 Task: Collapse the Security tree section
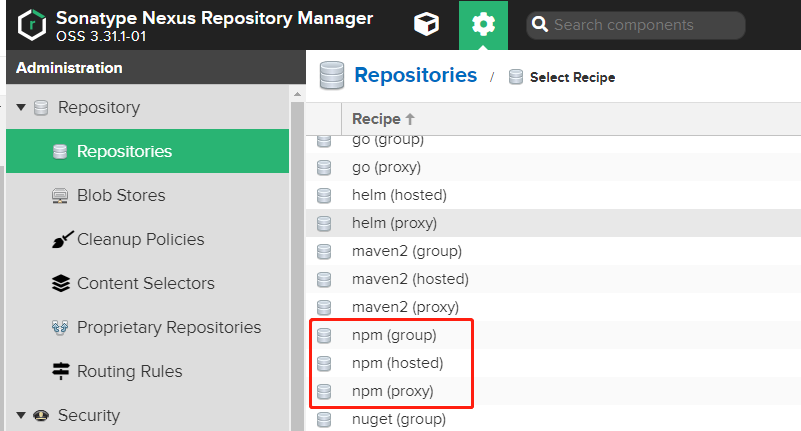point(21,416)
